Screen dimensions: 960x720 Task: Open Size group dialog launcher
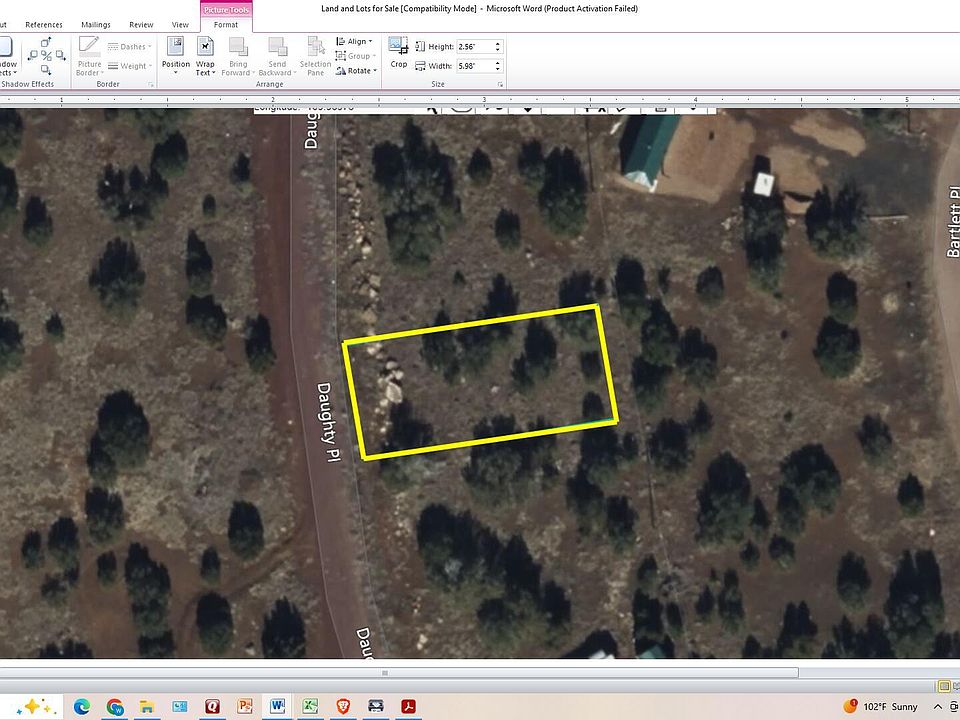500,84
